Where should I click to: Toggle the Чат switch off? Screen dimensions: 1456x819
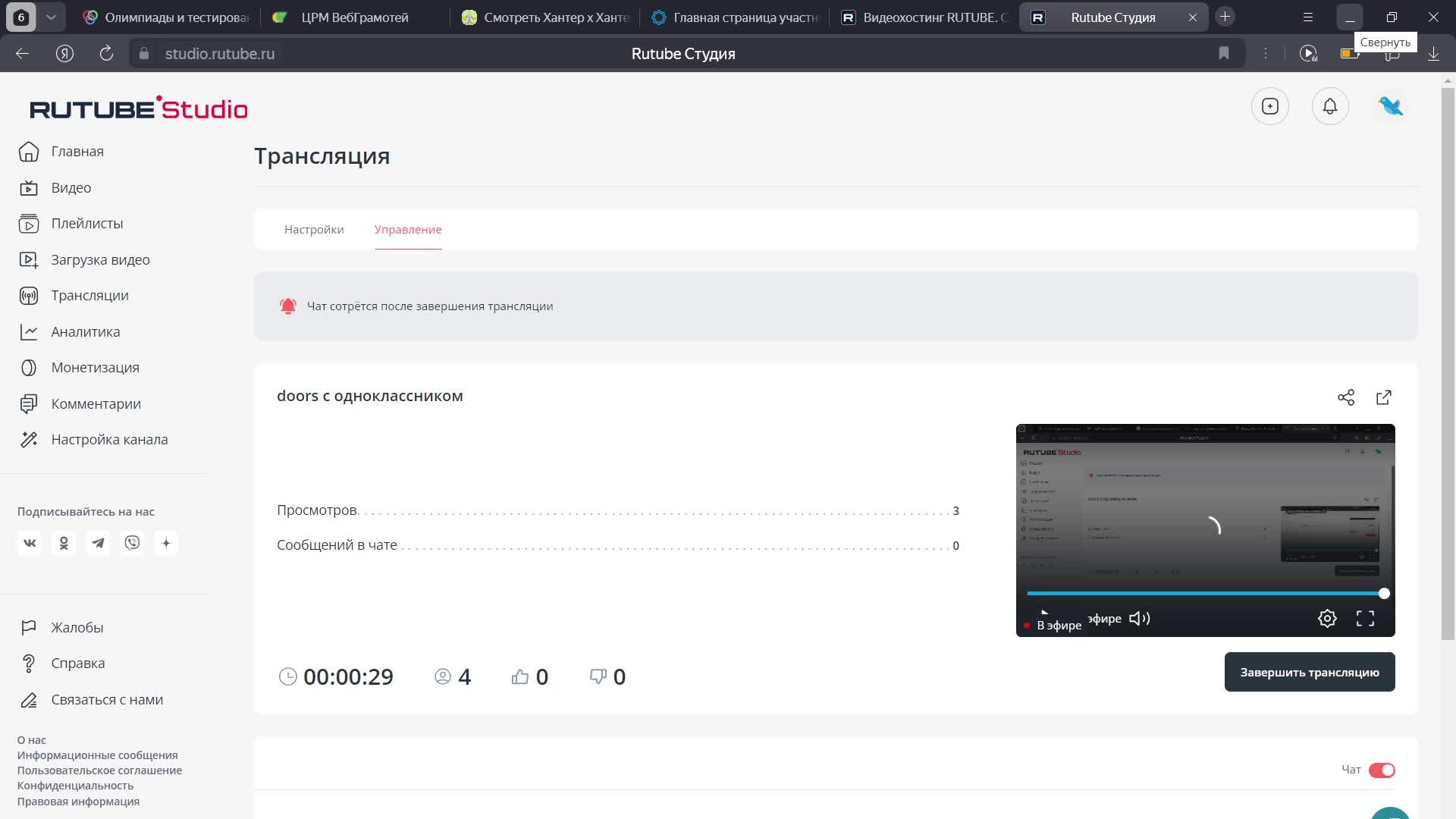pyautogui.click(x=1382, y=770)
